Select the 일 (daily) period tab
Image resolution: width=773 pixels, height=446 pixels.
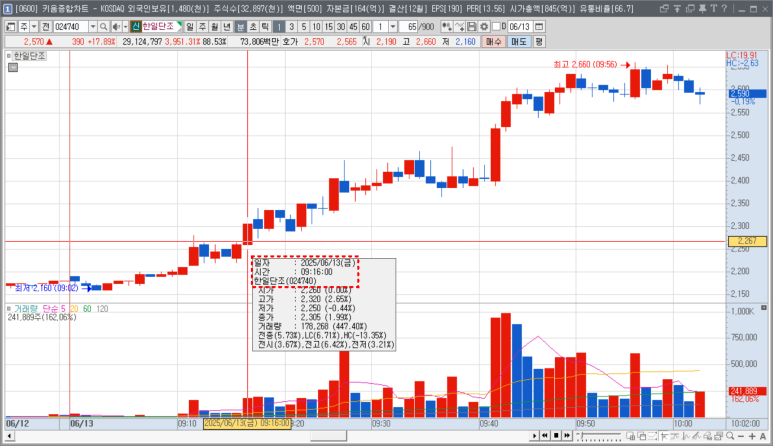[x=190, y=27]
